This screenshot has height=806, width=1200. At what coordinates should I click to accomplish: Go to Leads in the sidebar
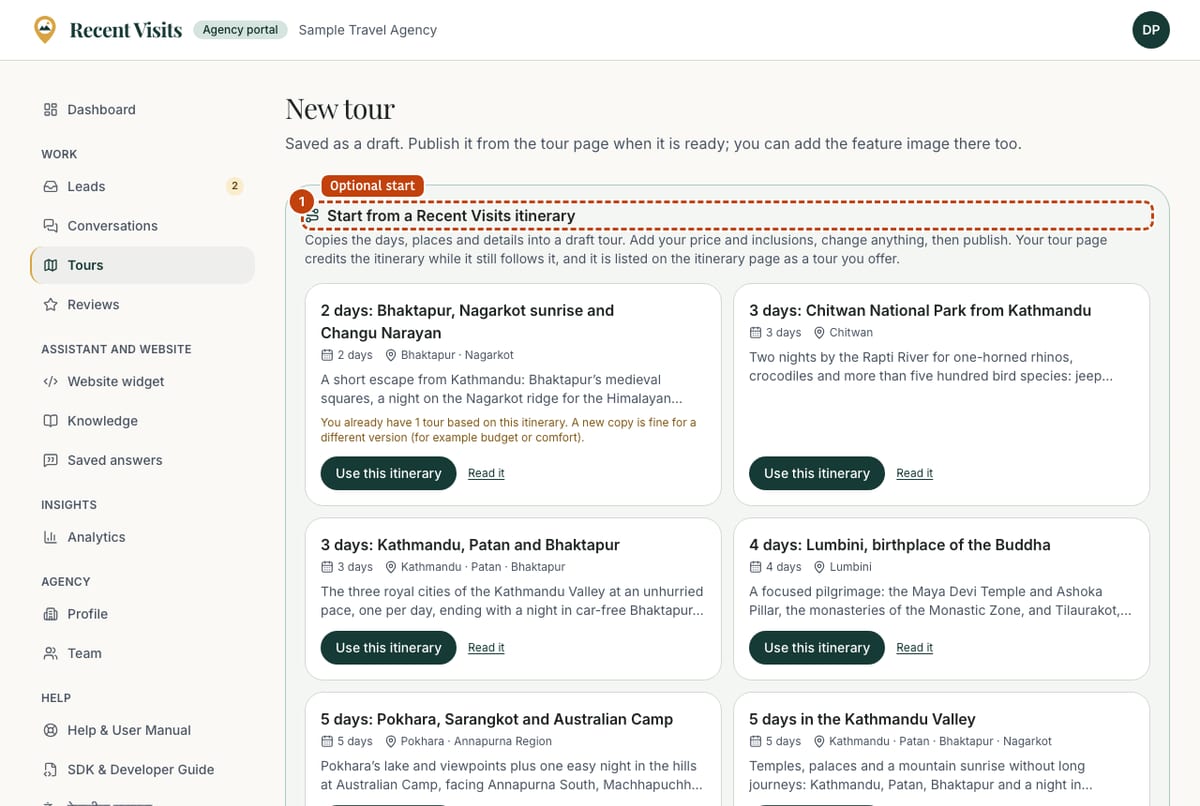142,187
